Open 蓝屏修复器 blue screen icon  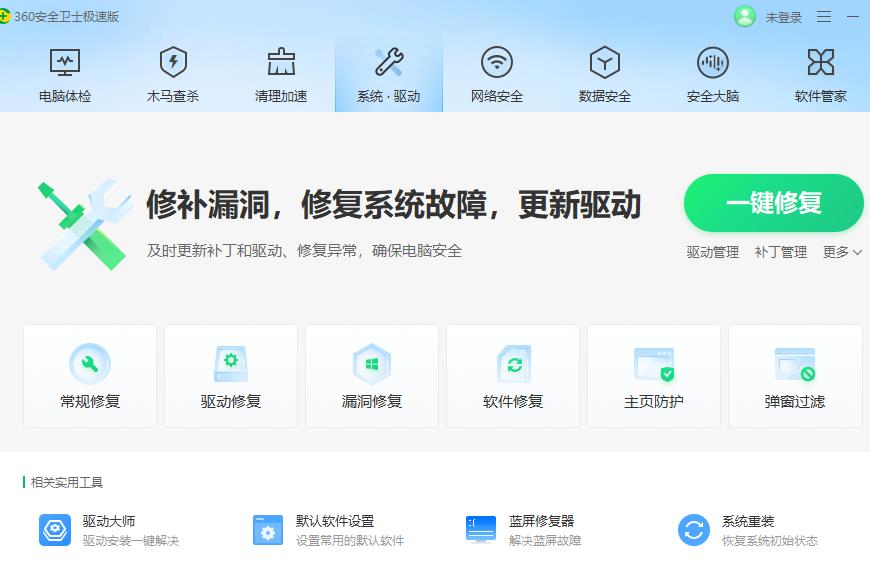(x=481, y=529)
